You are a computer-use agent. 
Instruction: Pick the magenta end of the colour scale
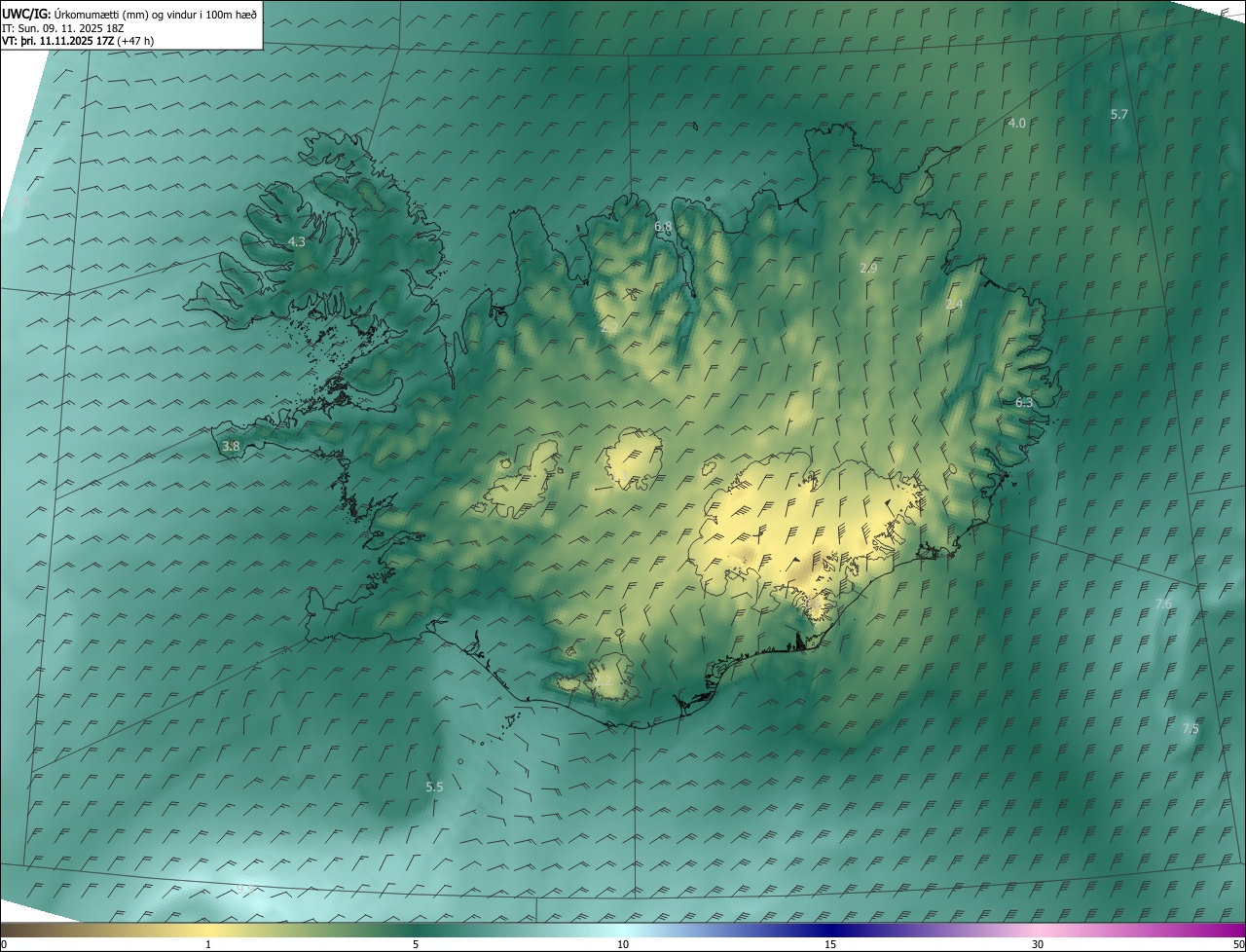[1227, 930]
